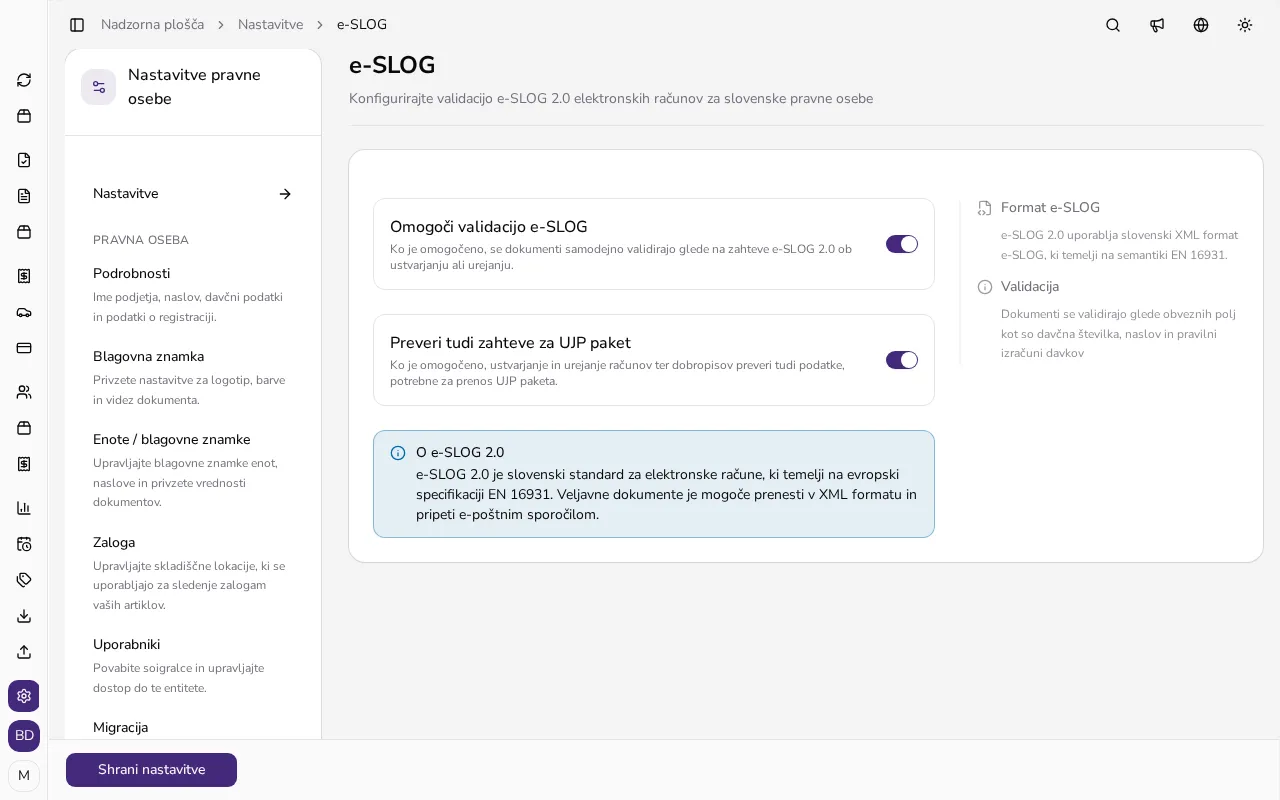The image size is (1280, 800).
Task: Open the document with checkmark icon
Action: (24, 160)
